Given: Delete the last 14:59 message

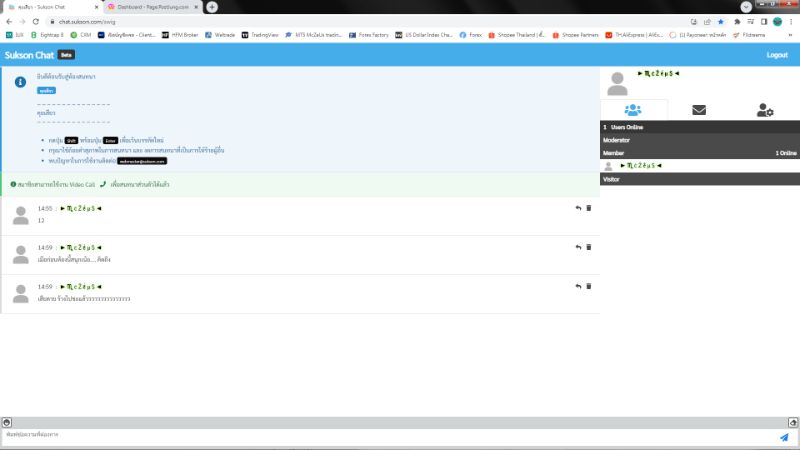Looking at the screenshot, I should [589, 287].
